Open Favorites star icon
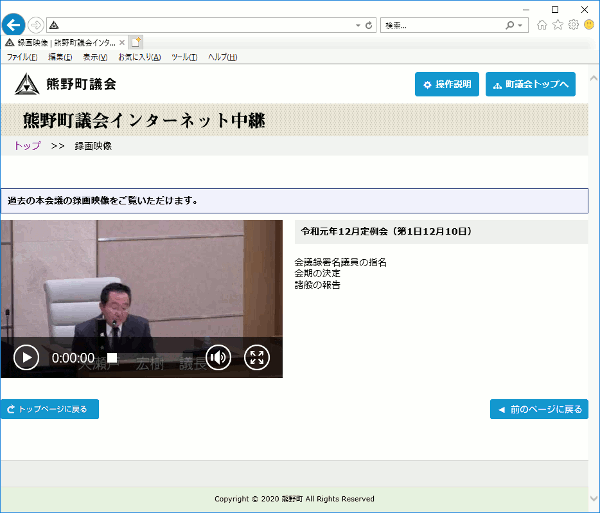The image size is (600, 513). click(x=558, y=25)
